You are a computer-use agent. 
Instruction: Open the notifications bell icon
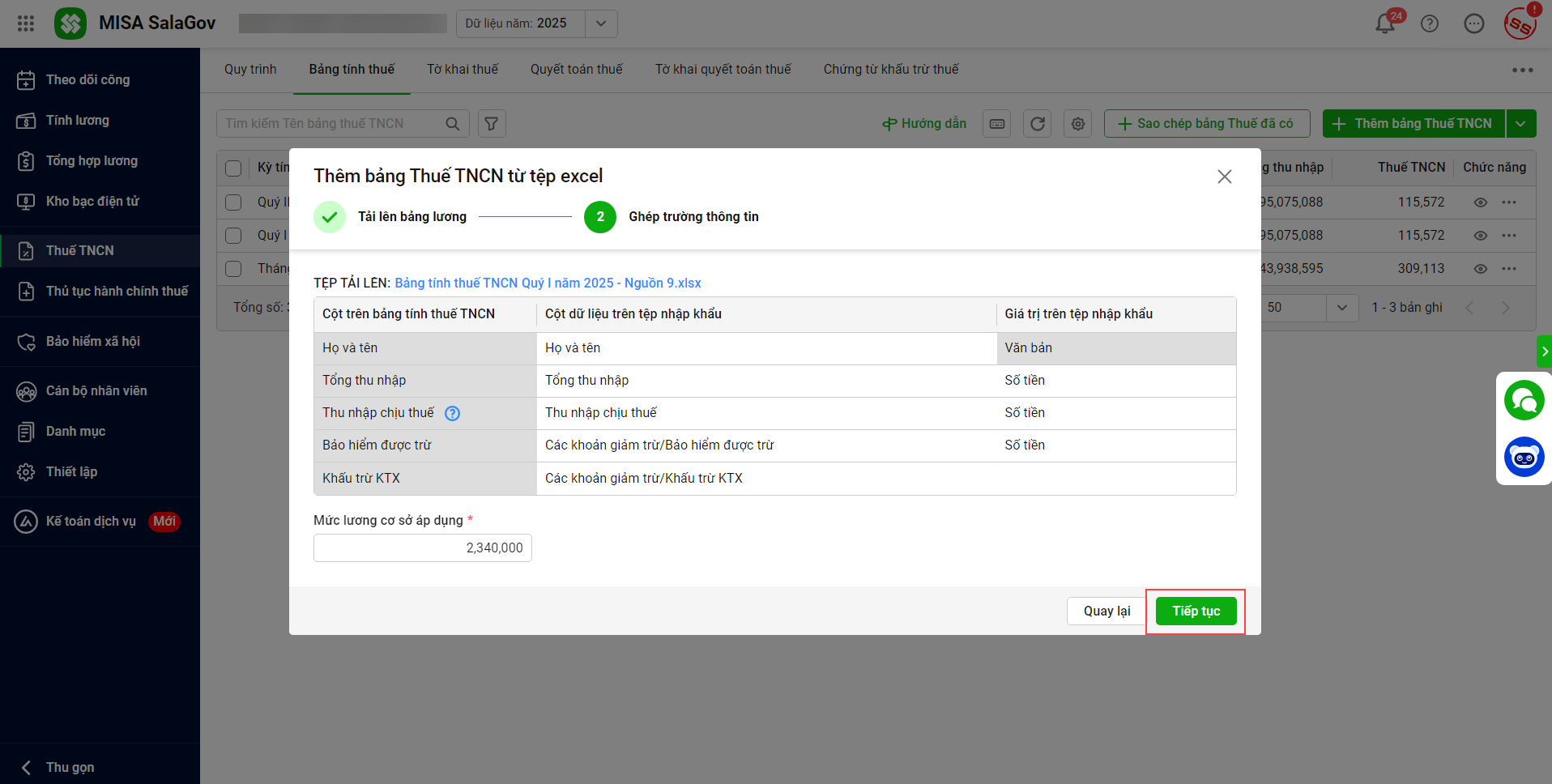1385,23
